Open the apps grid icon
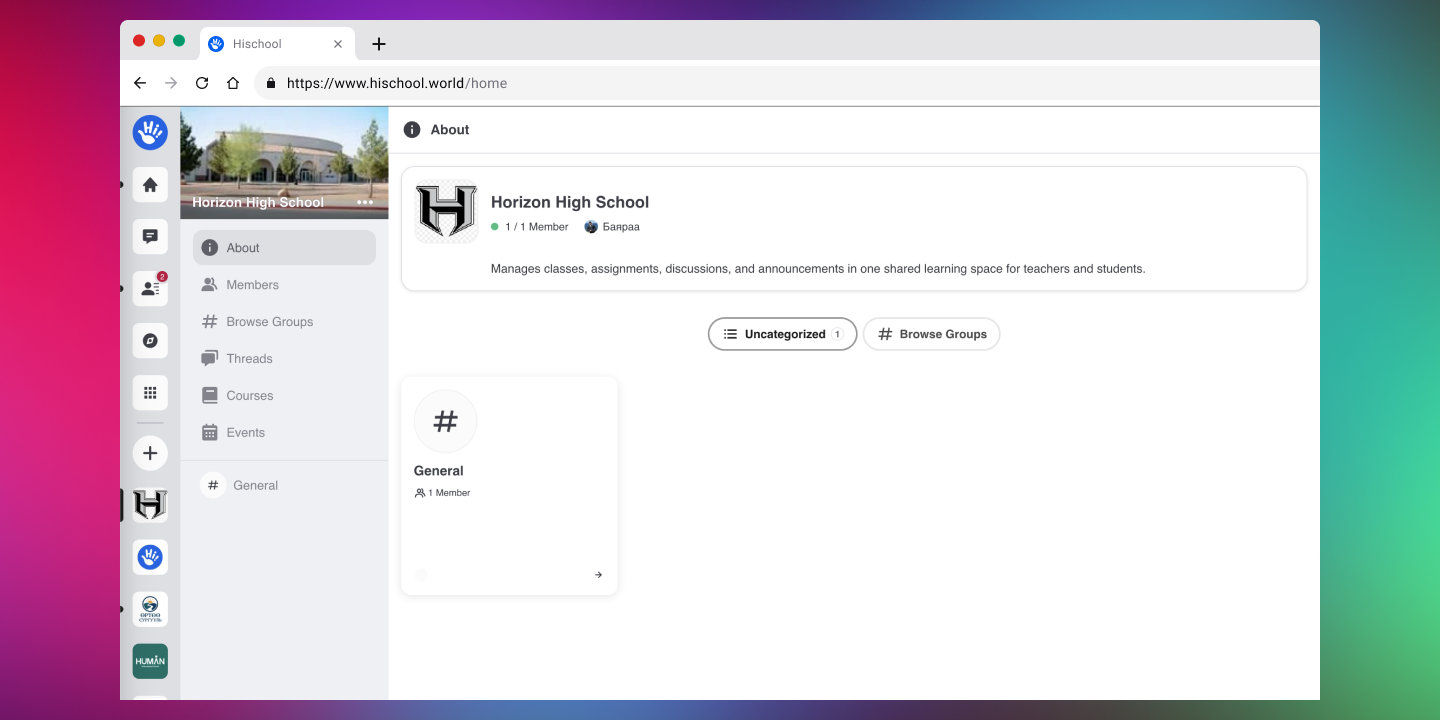Image resolution: width=1440 pixels, height=720 pixels. point(150,393)
